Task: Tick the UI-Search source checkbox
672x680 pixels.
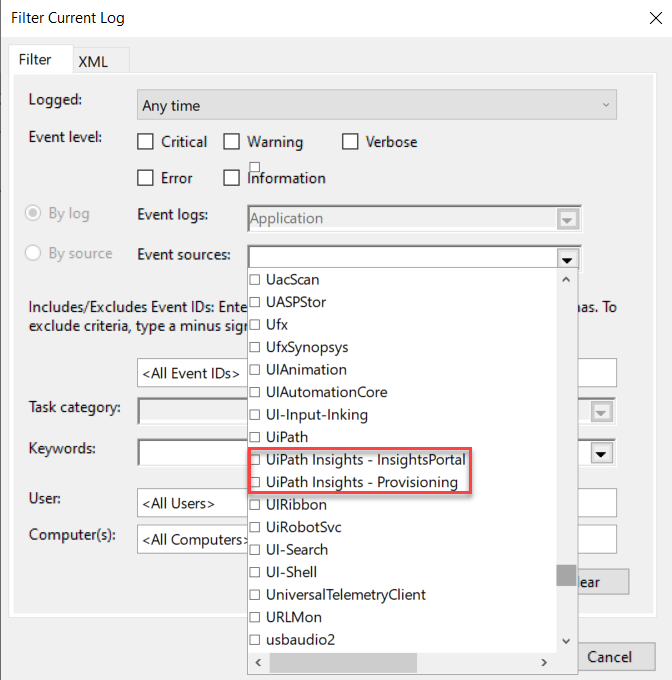Action: 255,550
